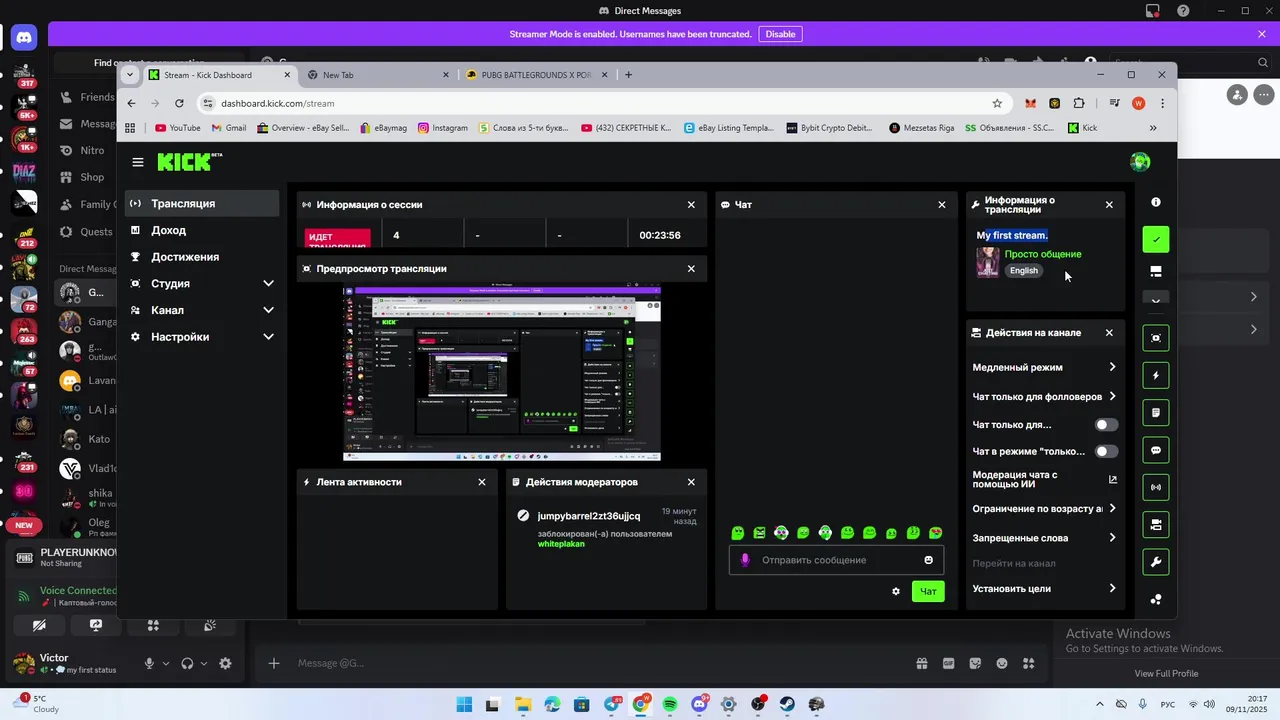Bookmark this page with star icon
Image resolution: width=1280 pixels, height=720 pixels.
pyautogui.click(x=997, y=103)
